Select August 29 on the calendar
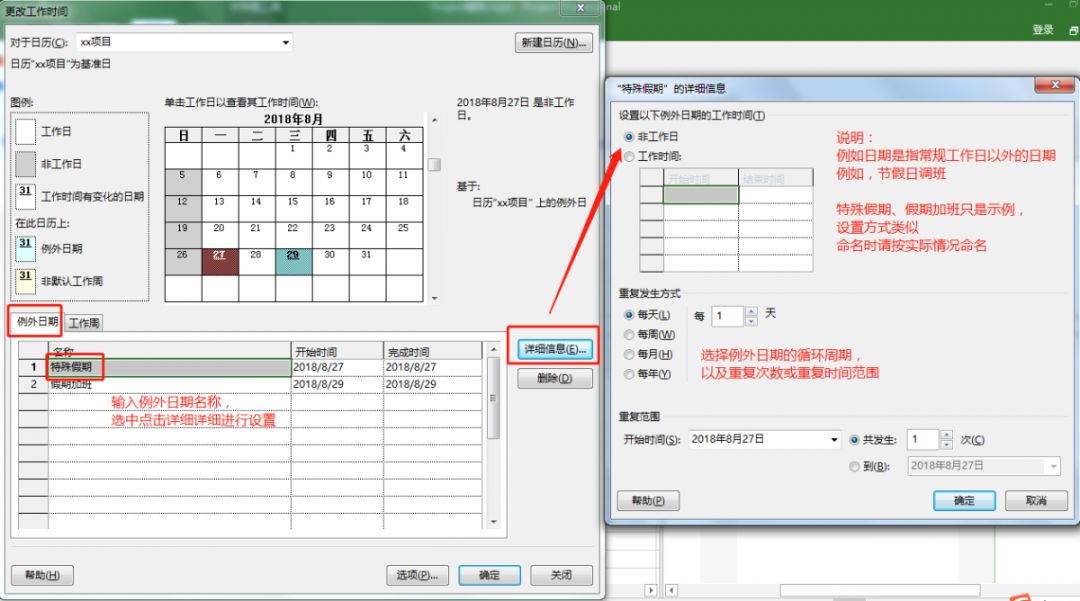The image size is (1080, 601). (293, 262)
